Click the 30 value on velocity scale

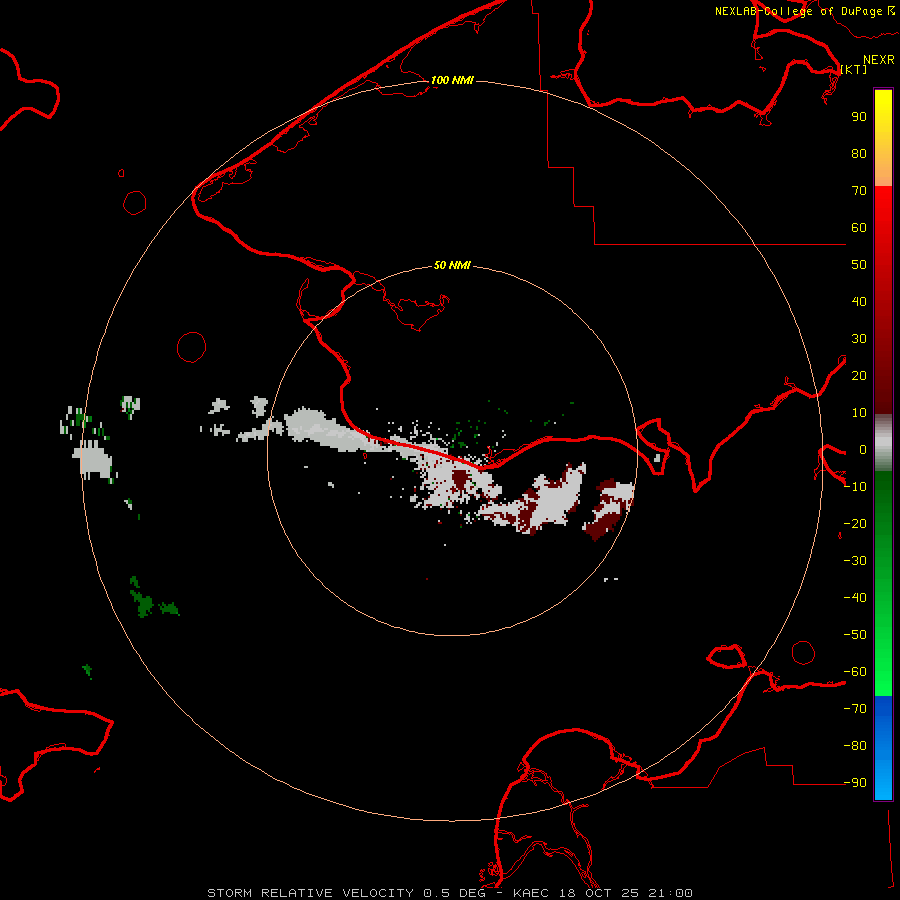pos(859,339)
